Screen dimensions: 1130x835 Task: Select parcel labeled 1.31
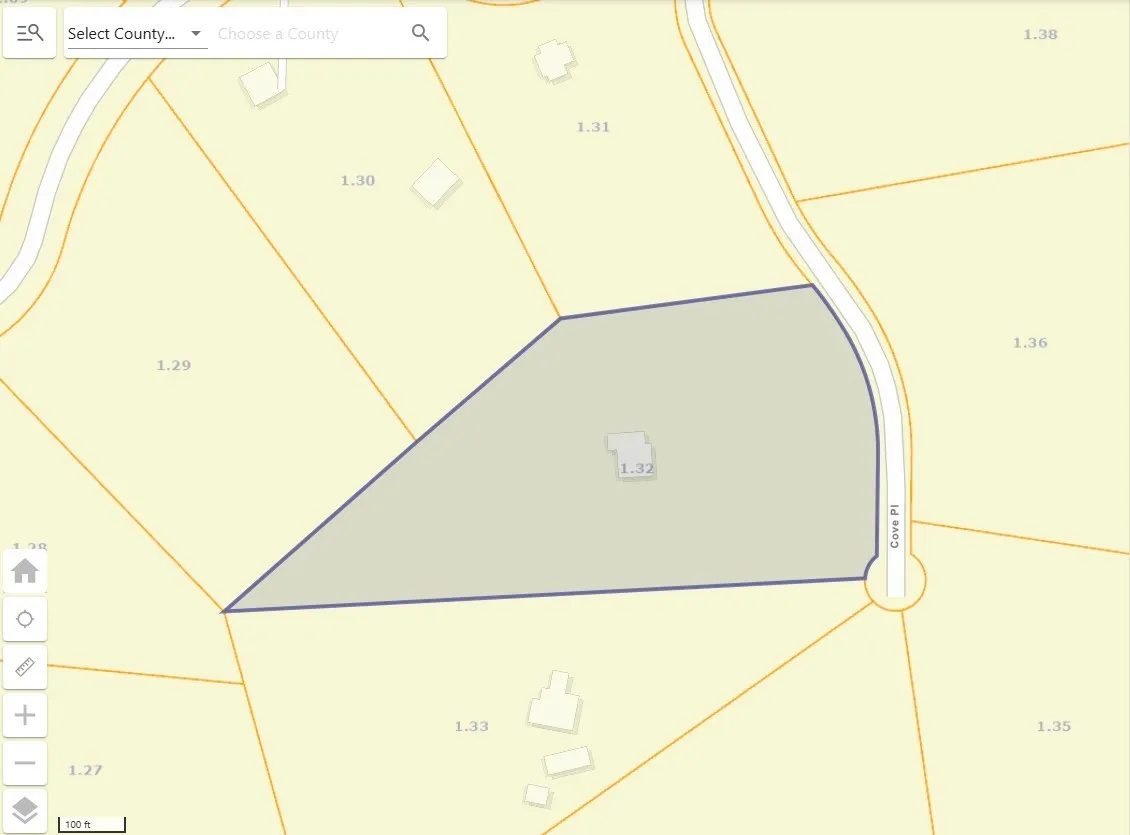[593, 127]
